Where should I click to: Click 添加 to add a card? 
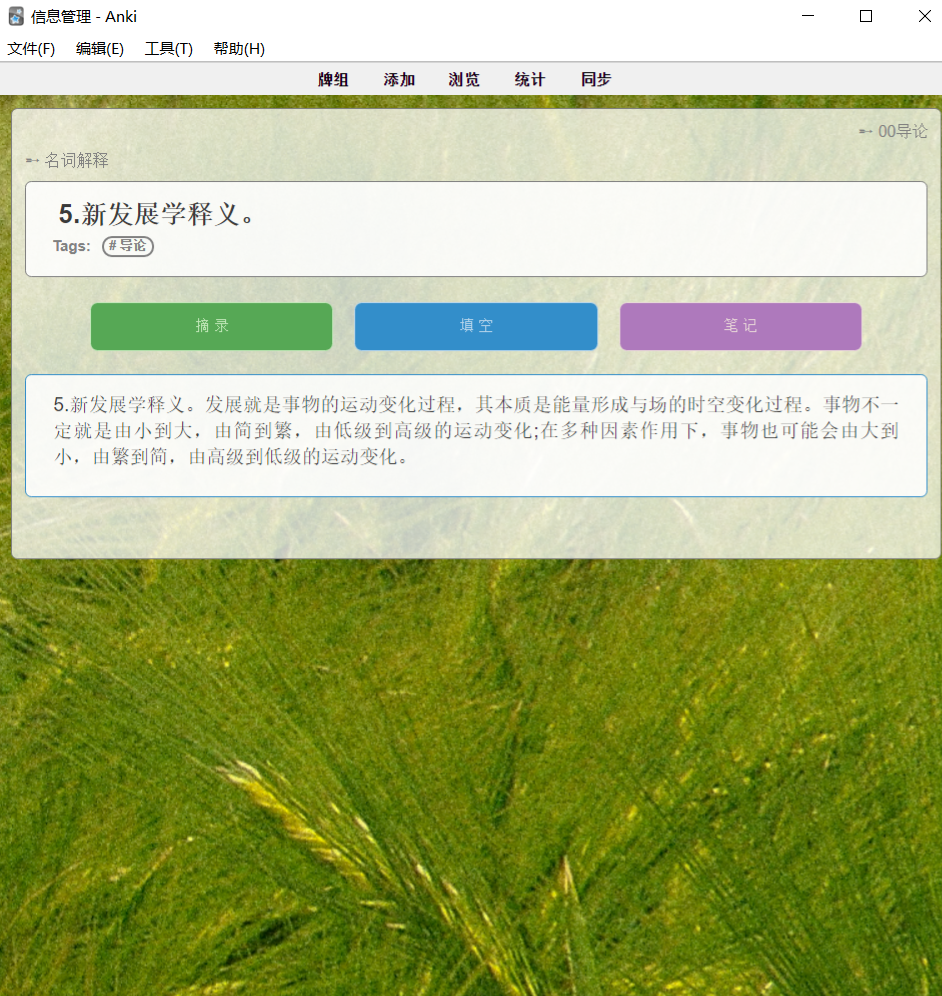[x=399, y=79]
